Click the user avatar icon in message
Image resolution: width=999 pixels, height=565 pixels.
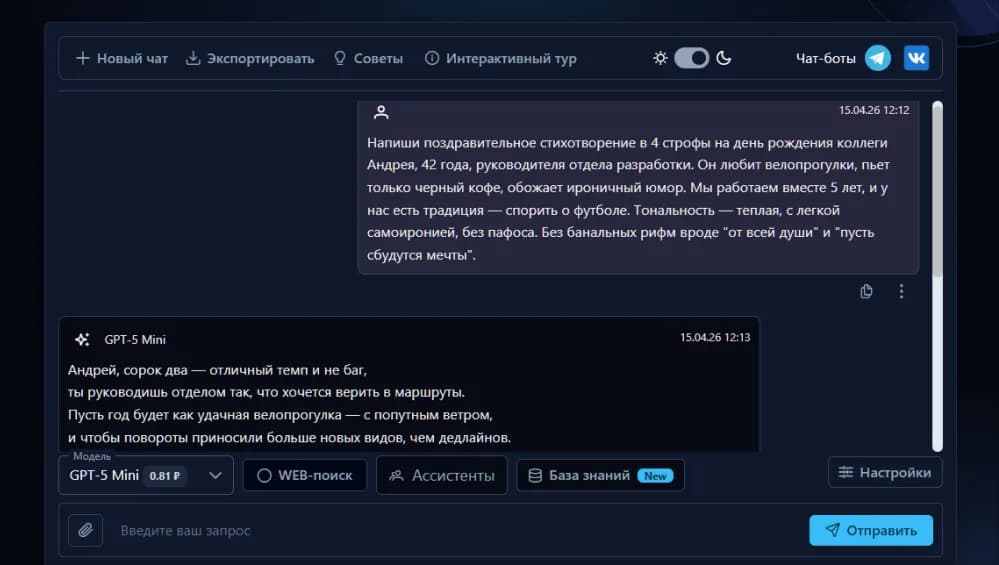pyautogui.click(x=380, y=112)
